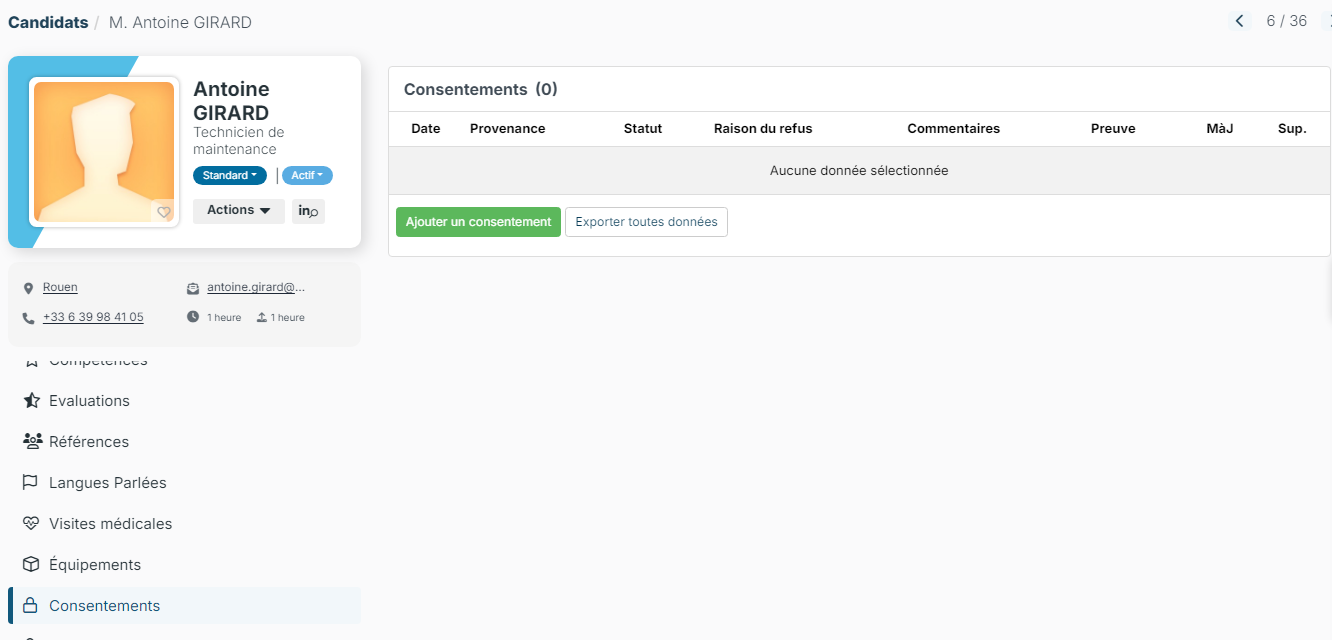Click the "M. Antoine GIRARD" breadcrumb text
1332x640 pixels.
180,22
